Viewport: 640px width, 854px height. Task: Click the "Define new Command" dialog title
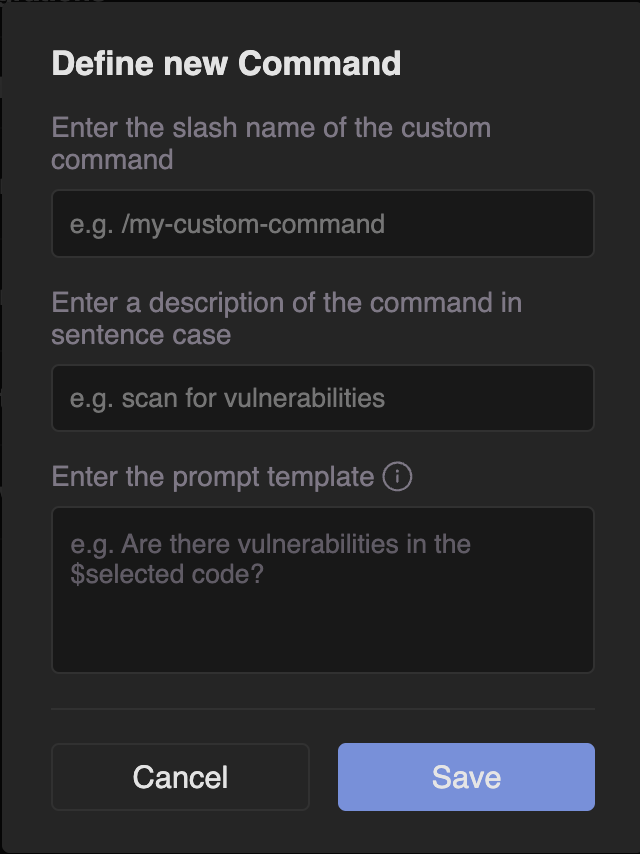click(x=226, y=64)
